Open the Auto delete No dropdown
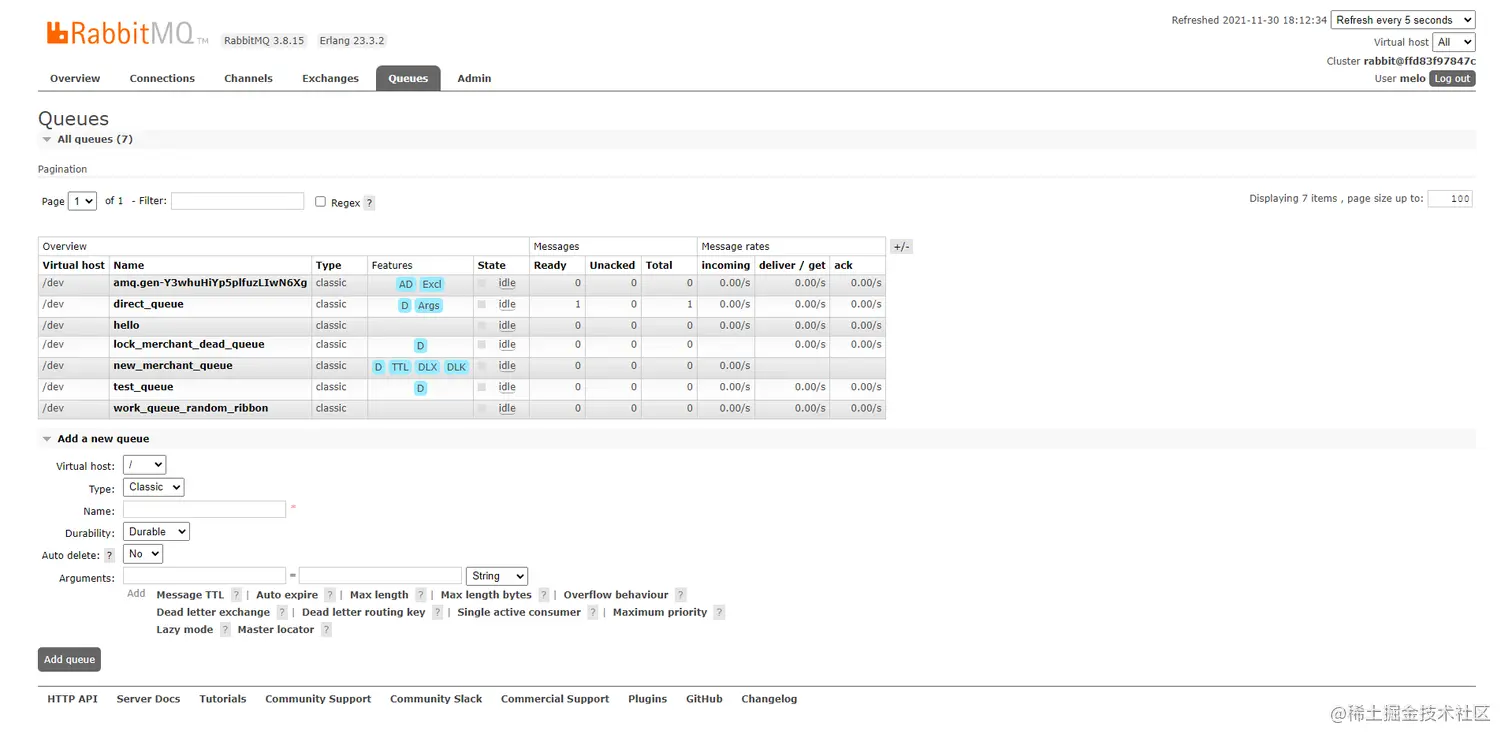 tap(143, 554)
